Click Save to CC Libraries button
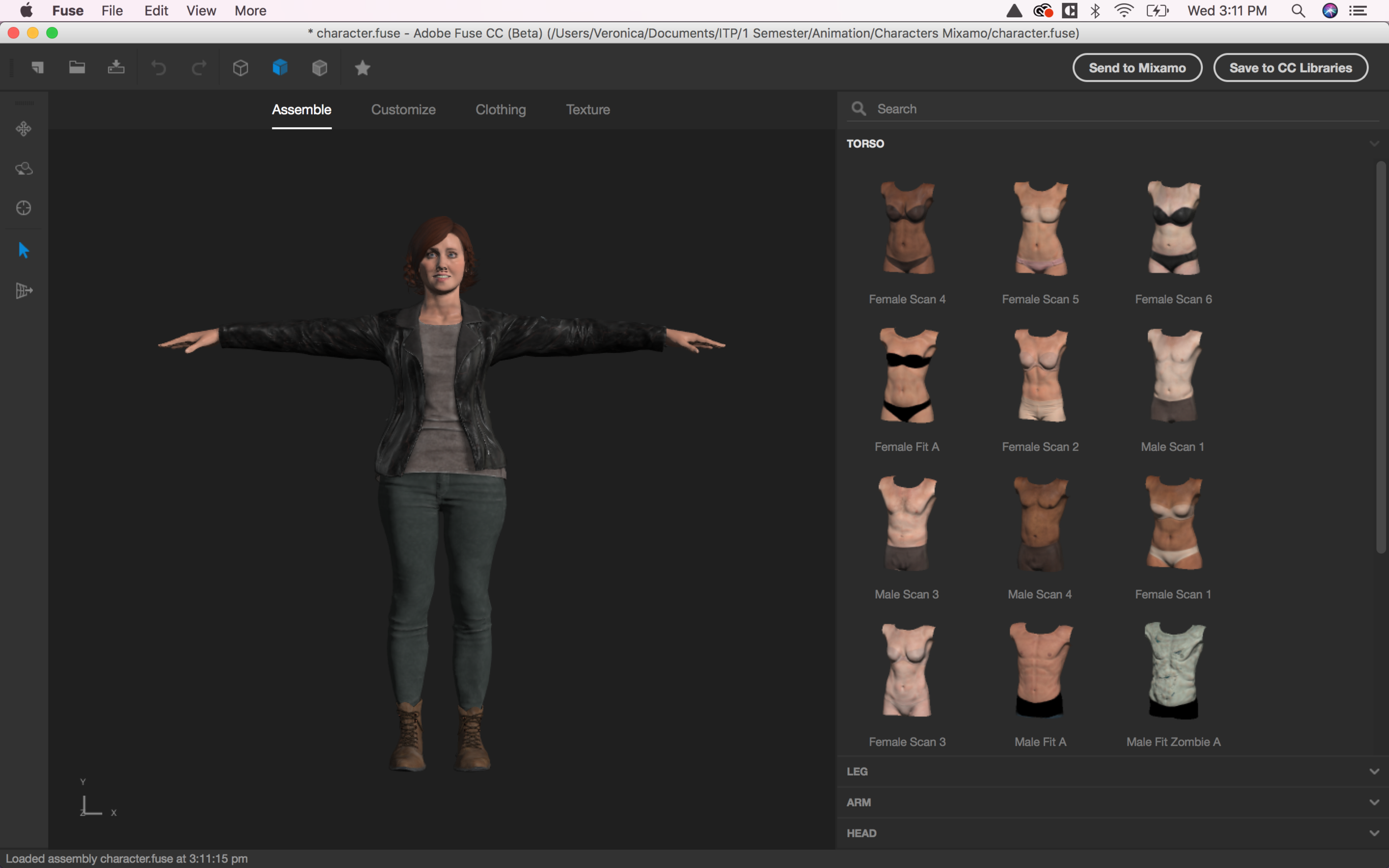1389x868 pixels. pyautogui.click(x=1290, y=68)
